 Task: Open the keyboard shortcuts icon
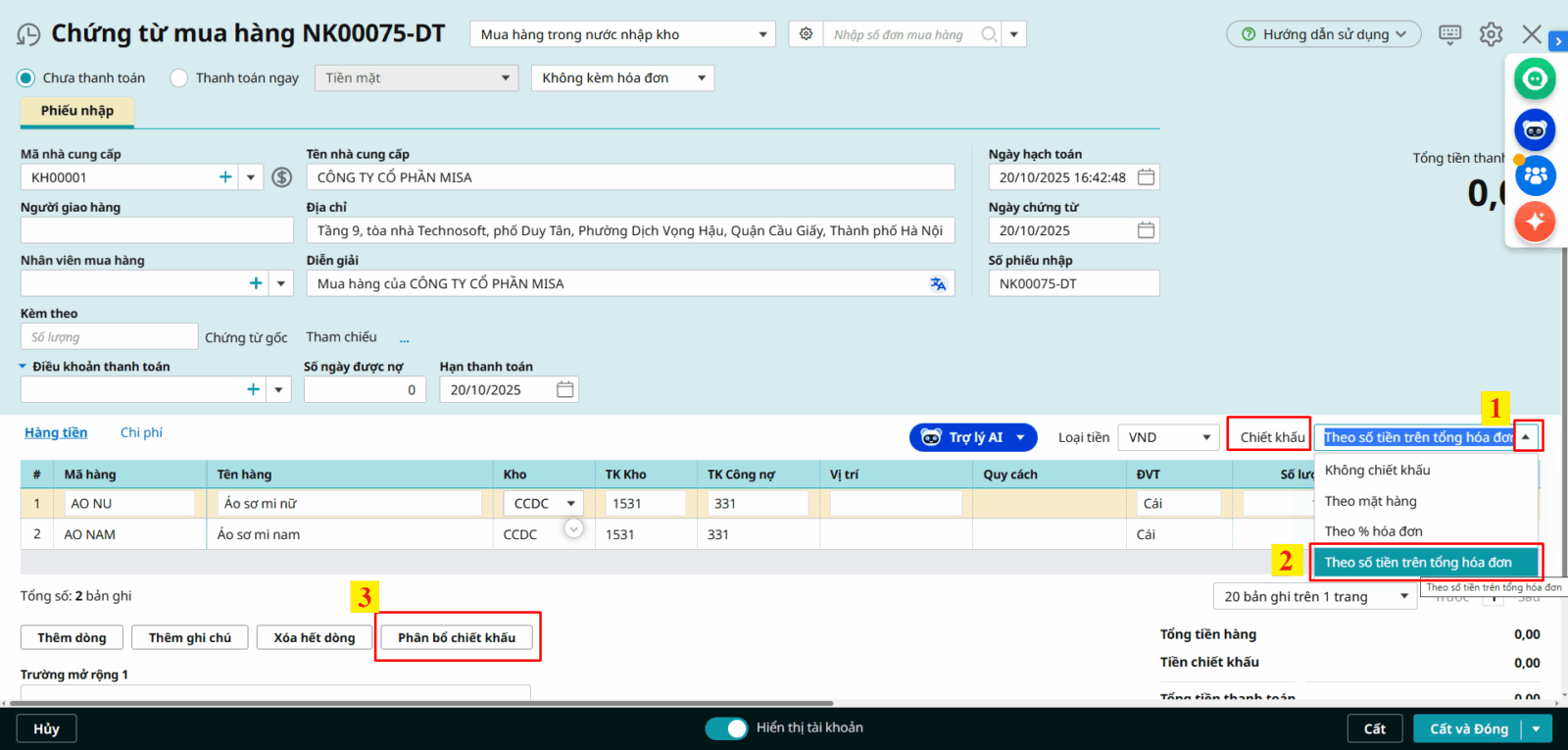coord(1449,34)
